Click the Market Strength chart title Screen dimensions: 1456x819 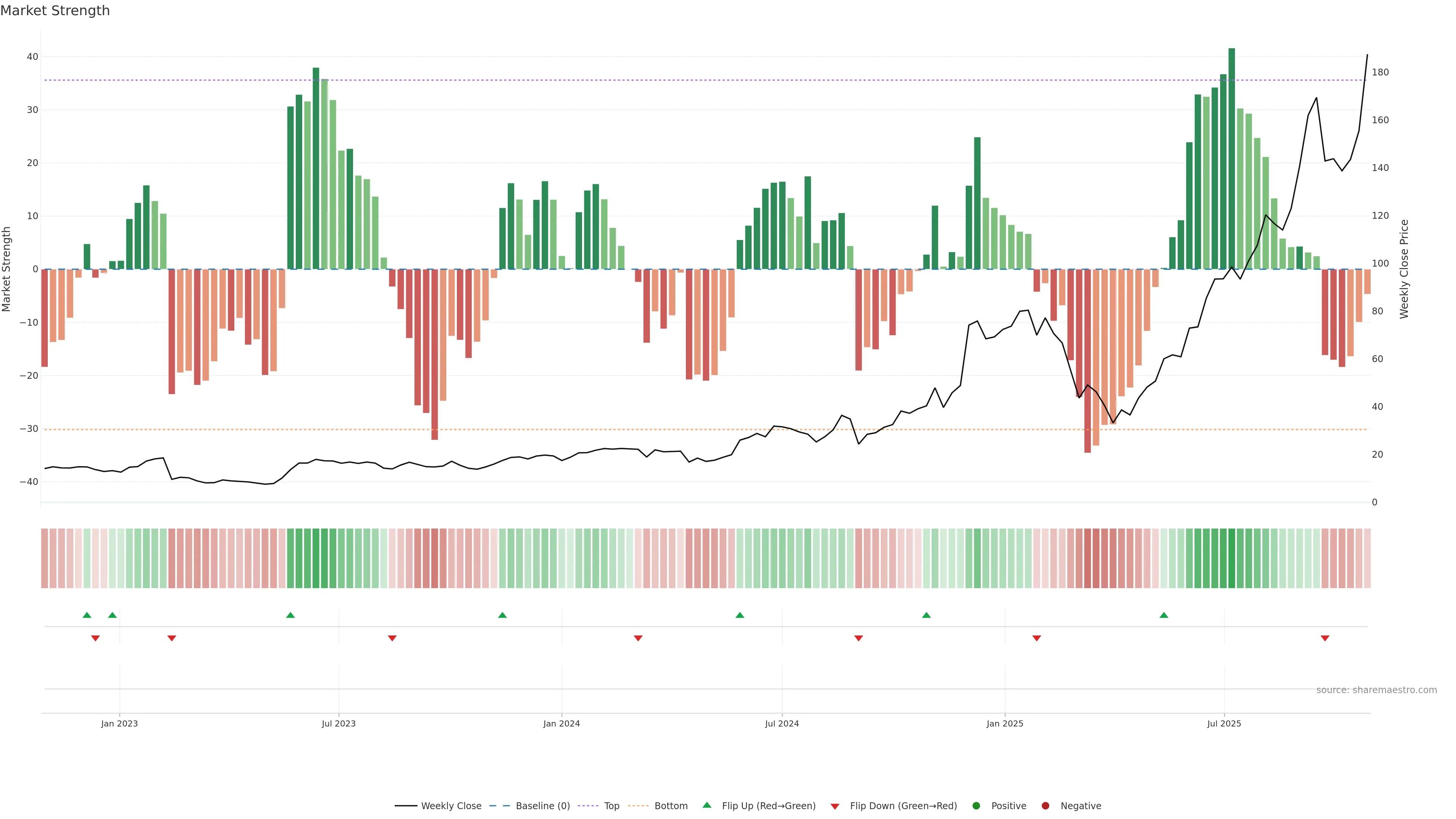point(55,11)
